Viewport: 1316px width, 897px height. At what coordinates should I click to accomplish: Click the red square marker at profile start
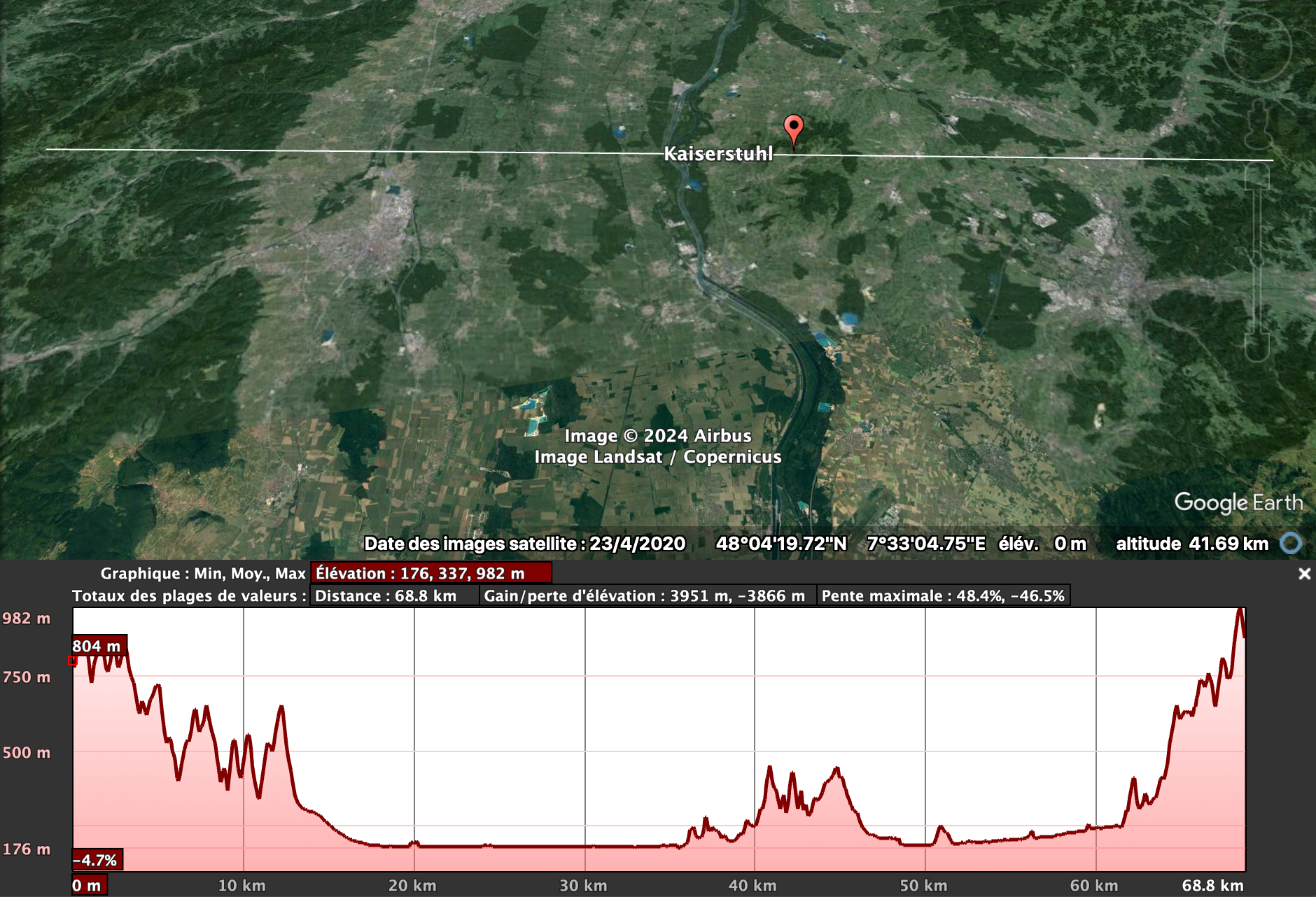tap(73, 661)
